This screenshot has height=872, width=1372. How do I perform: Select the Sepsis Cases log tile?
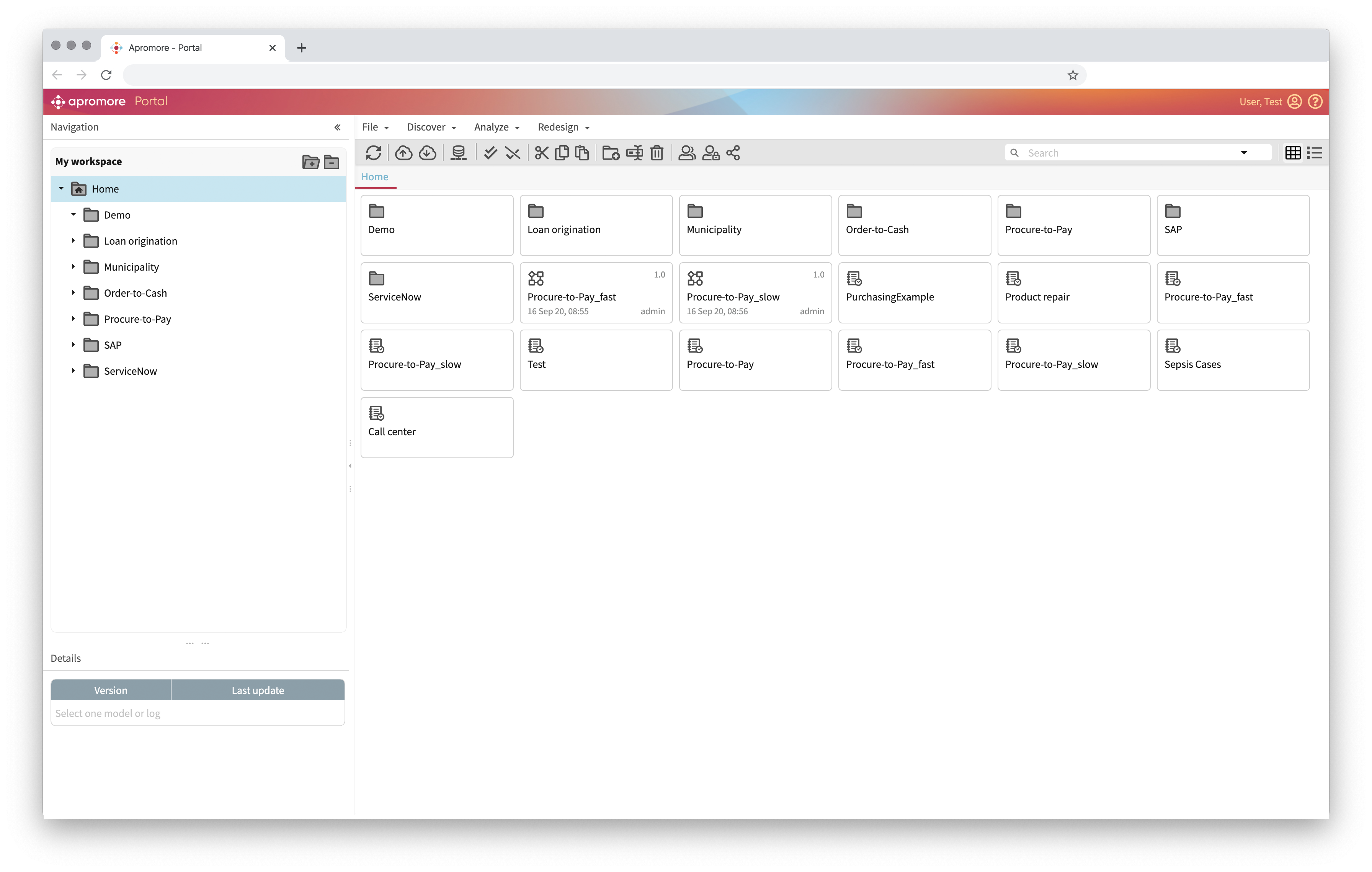click(1233, 360)
